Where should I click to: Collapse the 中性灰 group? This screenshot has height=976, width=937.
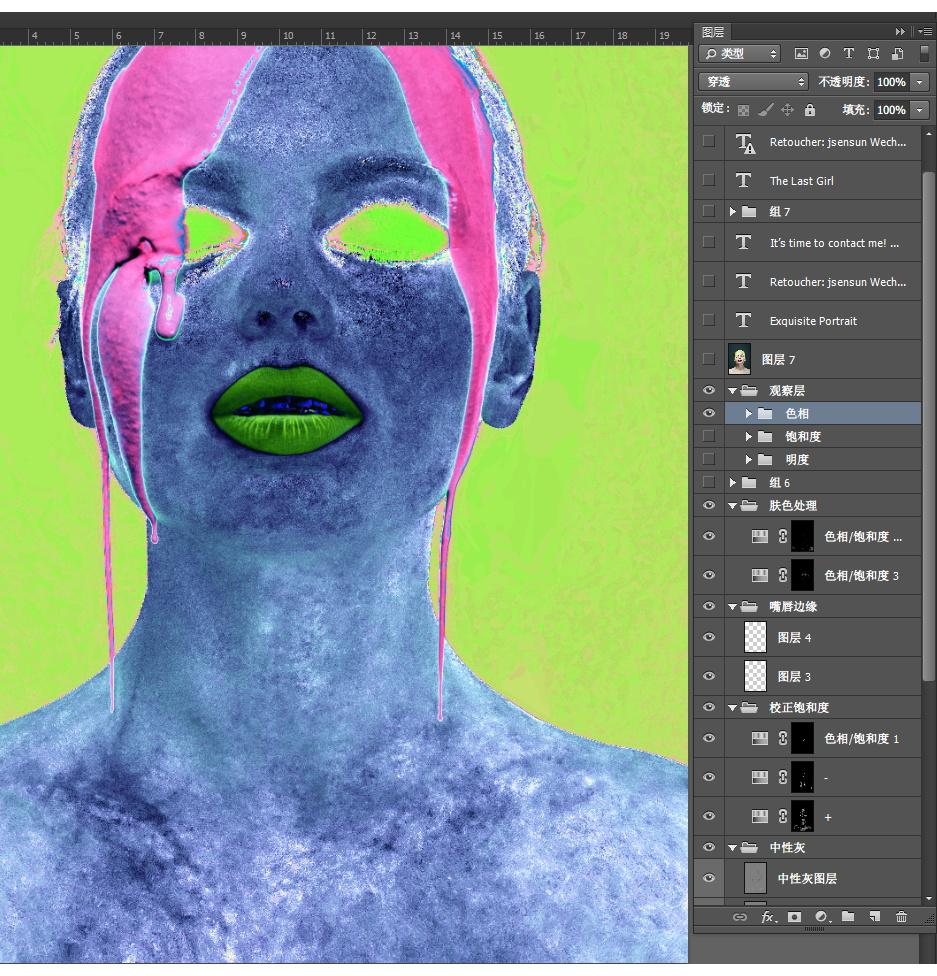click(x=733, y=848)
